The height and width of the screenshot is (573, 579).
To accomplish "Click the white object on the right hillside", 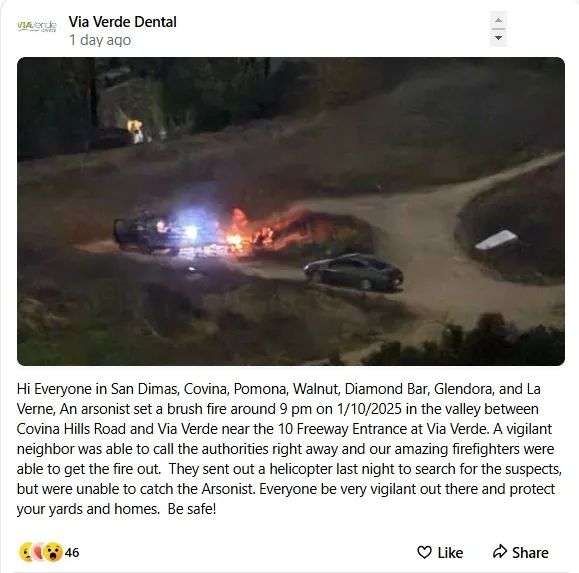I will pos(497,239).
